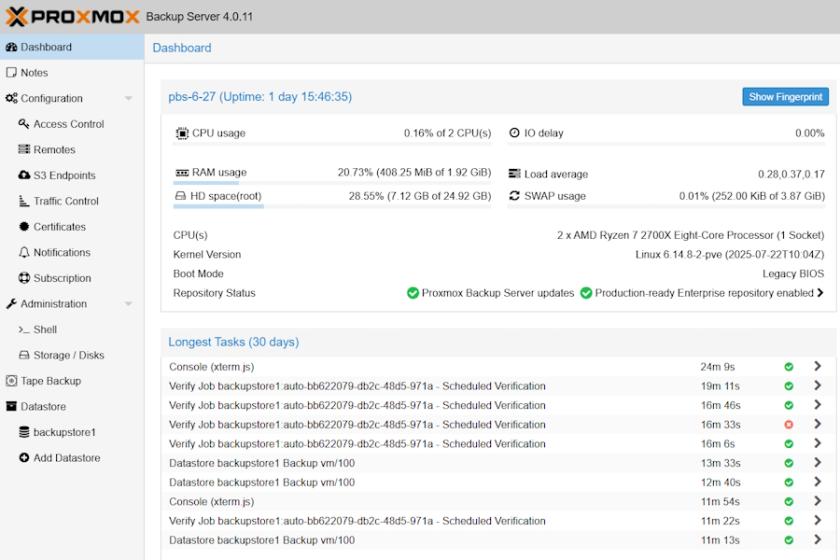Image resolution: width=840 pixels, height=560 pixels.
Task: Click Production-ready Enterprise repository enabled text
Action: coord(704,293)
